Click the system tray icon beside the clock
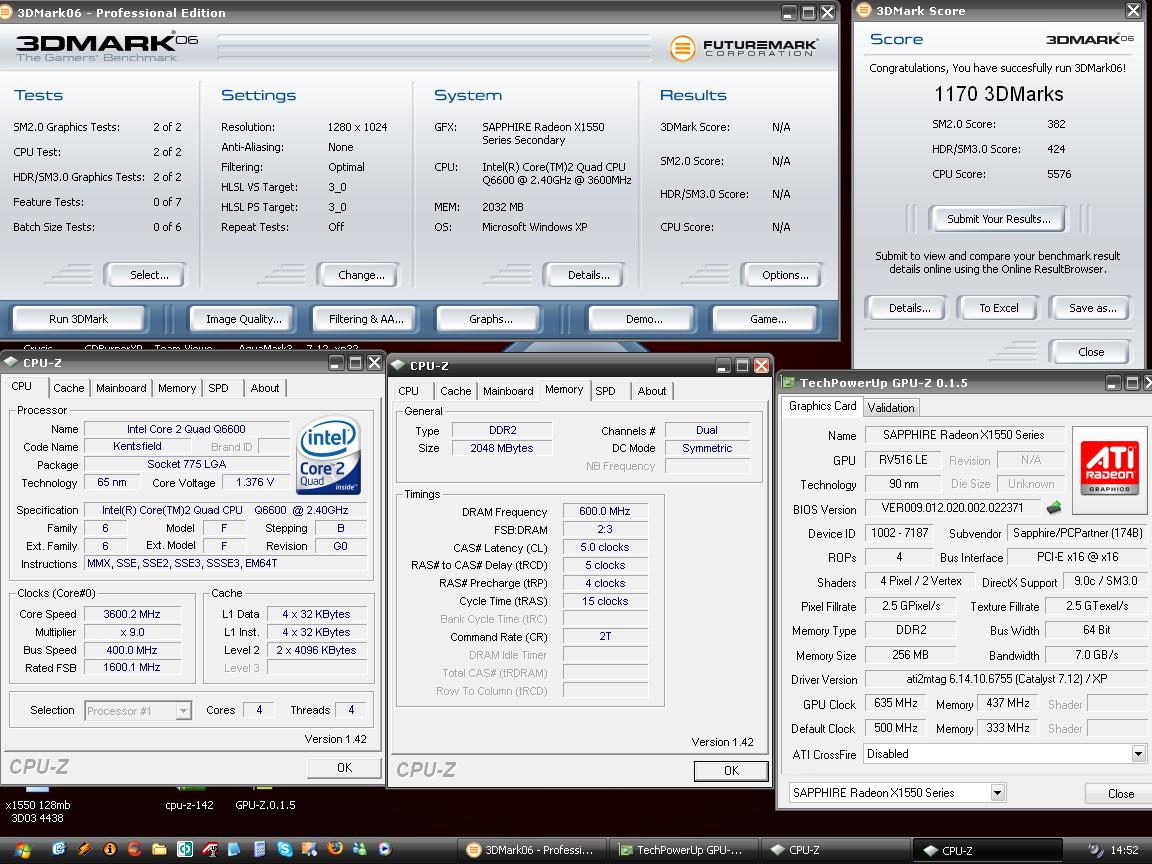 click(x=1095, y=850)
